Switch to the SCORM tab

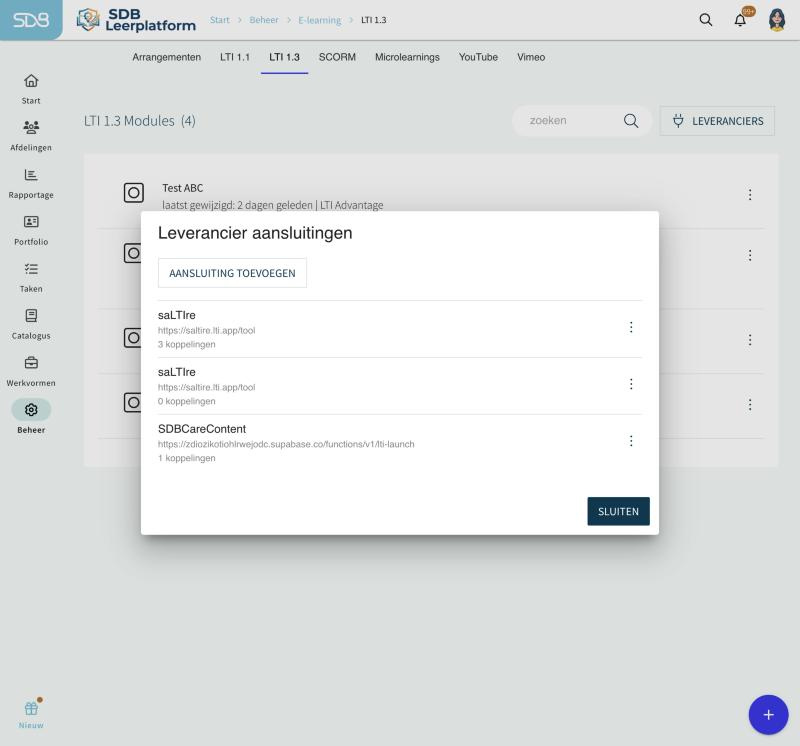337,57
